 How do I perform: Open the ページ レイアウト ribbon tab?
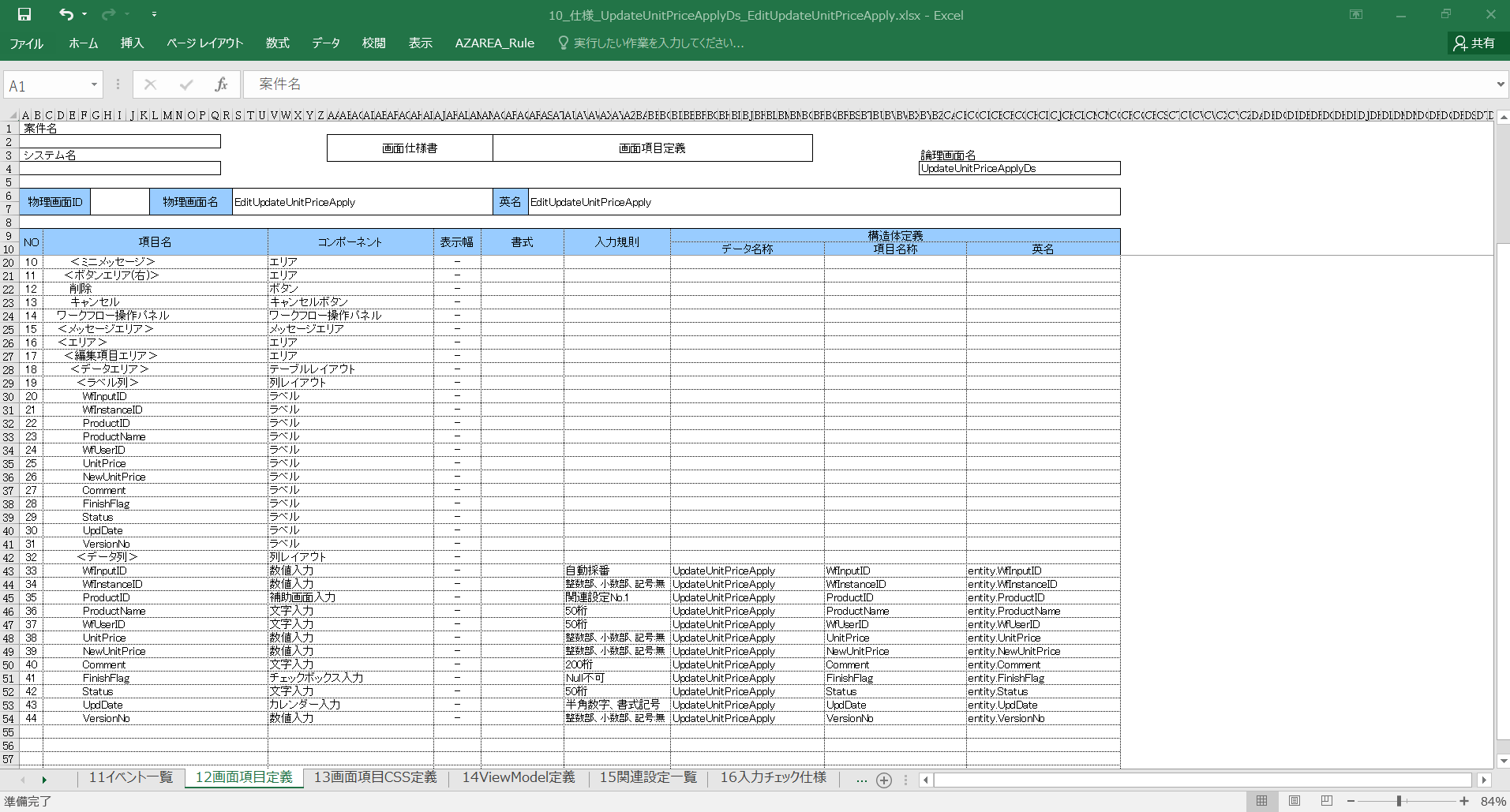[204, 43]
